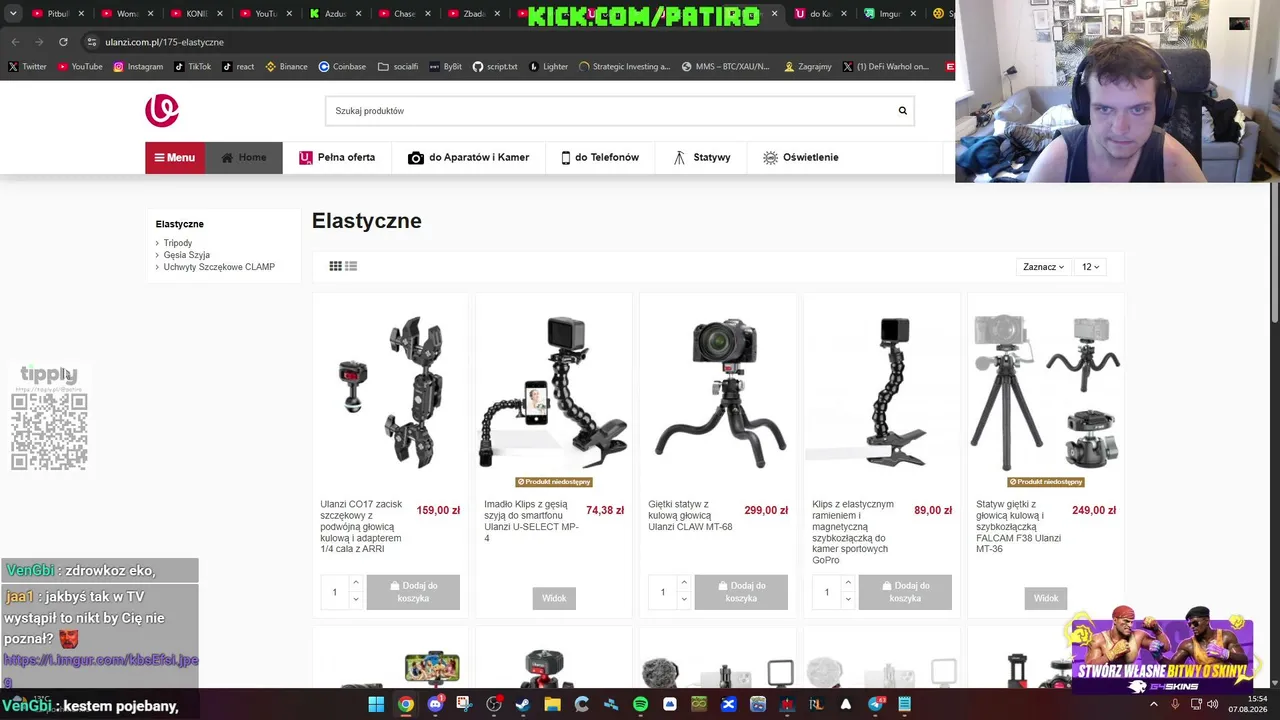Open the Windows Start menu
Image resolution: width=1280 pixels, height=720 pixels.
[376, 704]
